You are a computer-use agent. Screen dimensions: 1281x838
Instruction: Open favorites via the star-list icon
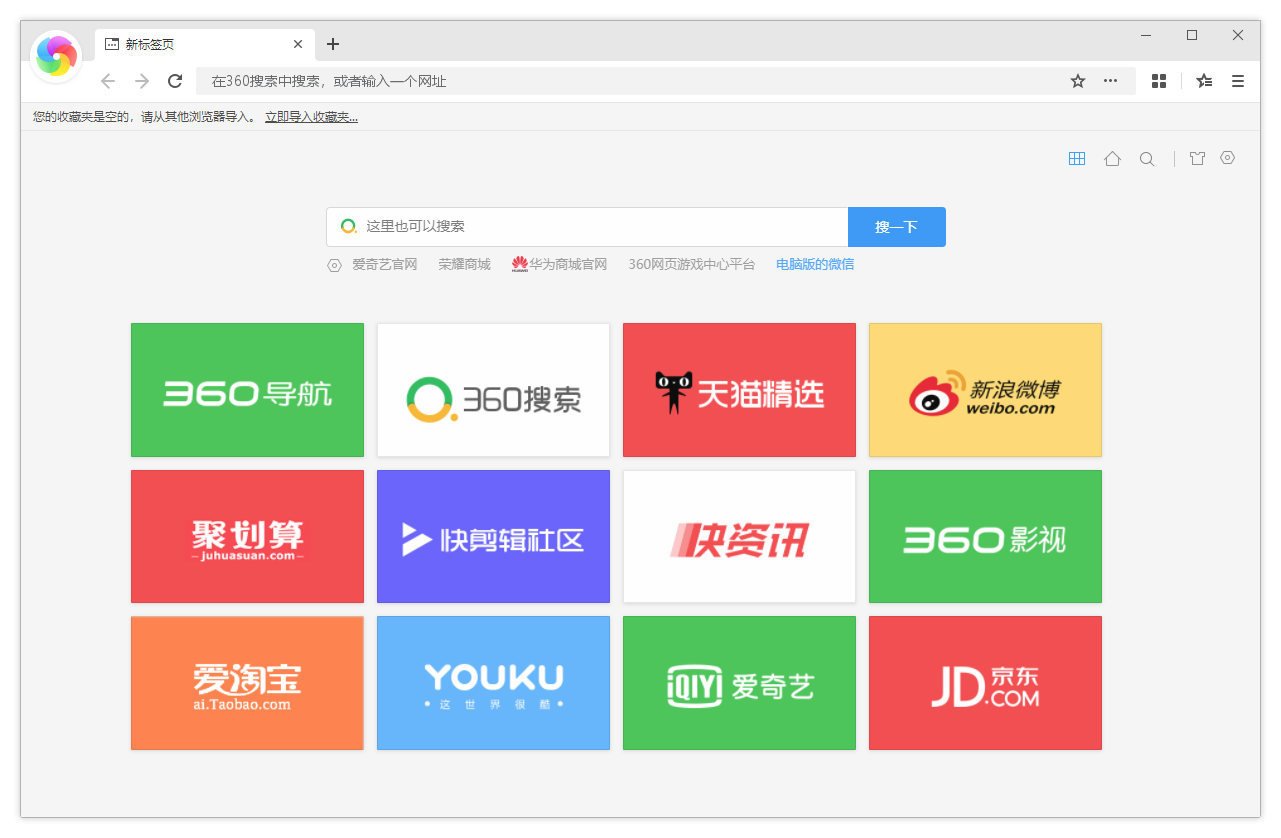click(x=1203, y=81)
